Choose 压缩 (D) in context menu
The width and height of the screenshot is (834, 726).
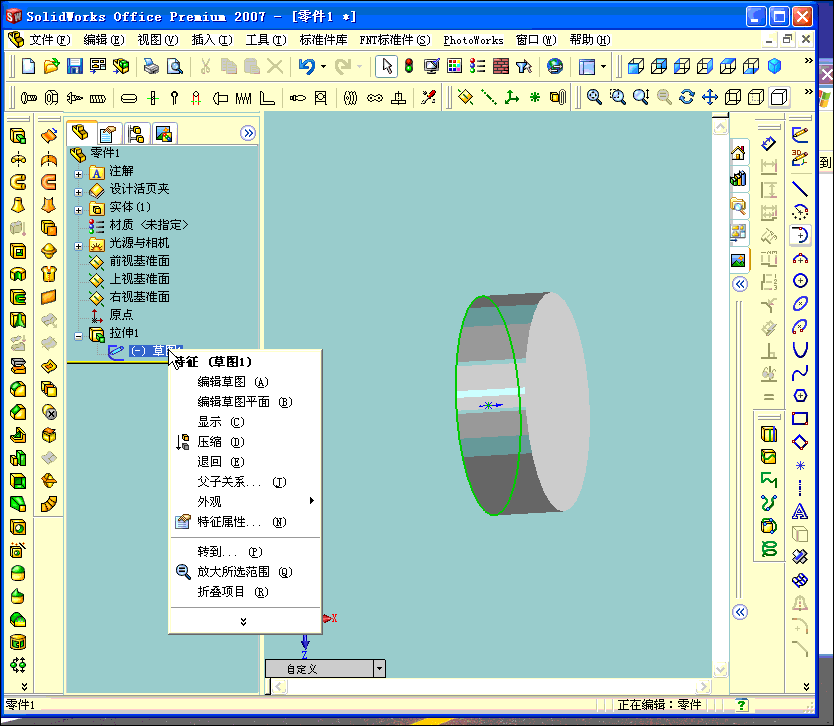pos(245,442)
